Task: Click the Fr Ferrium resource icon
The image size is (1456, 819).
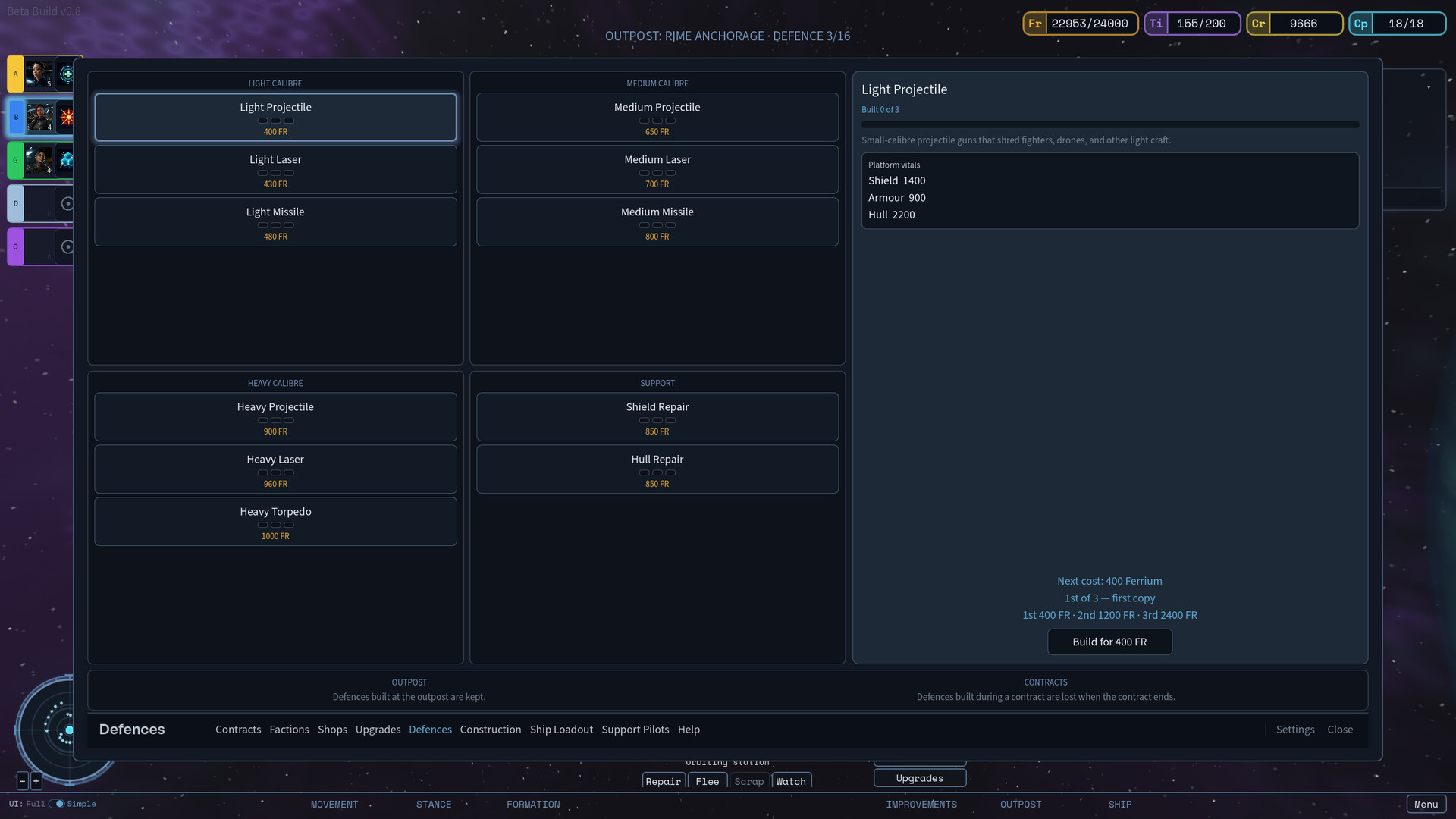Action: click(x=1034, y=24)
